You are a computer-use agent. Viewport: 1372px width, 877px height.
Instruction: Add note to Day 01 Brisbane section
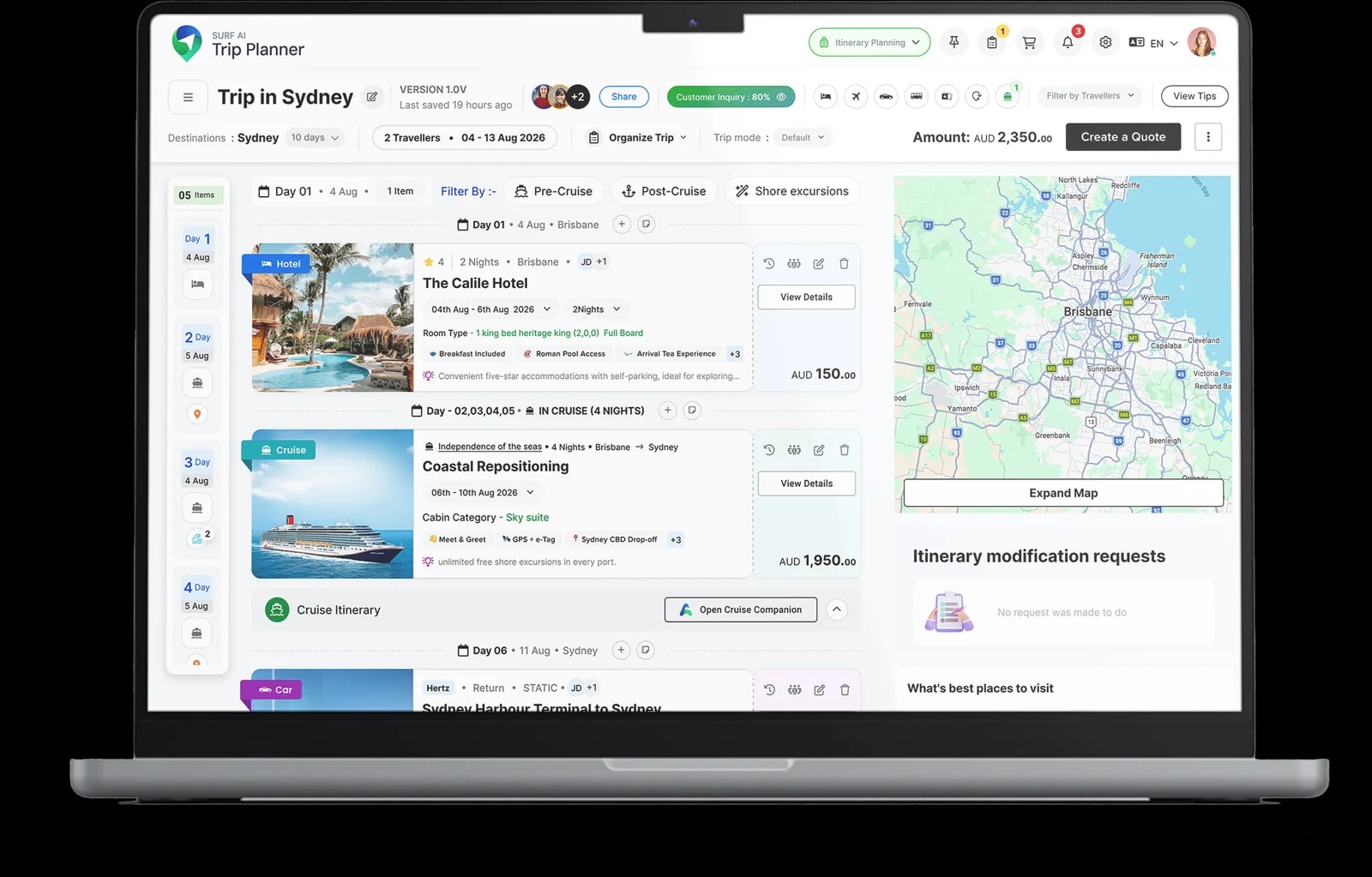pos(647,225)
